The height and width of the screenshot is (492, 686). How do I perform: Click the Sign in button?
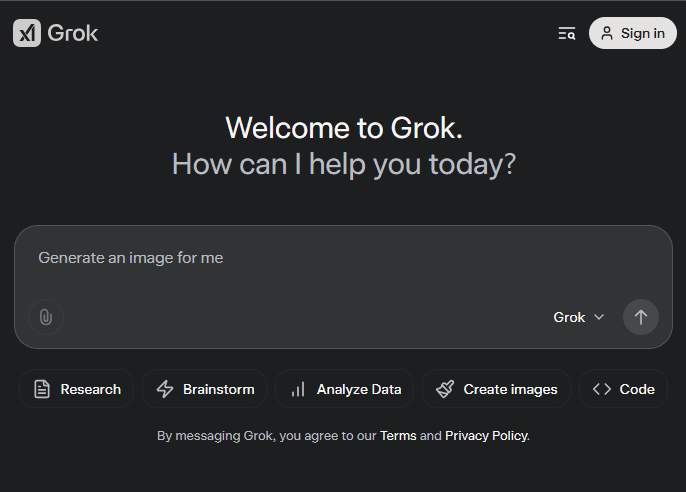633,33
